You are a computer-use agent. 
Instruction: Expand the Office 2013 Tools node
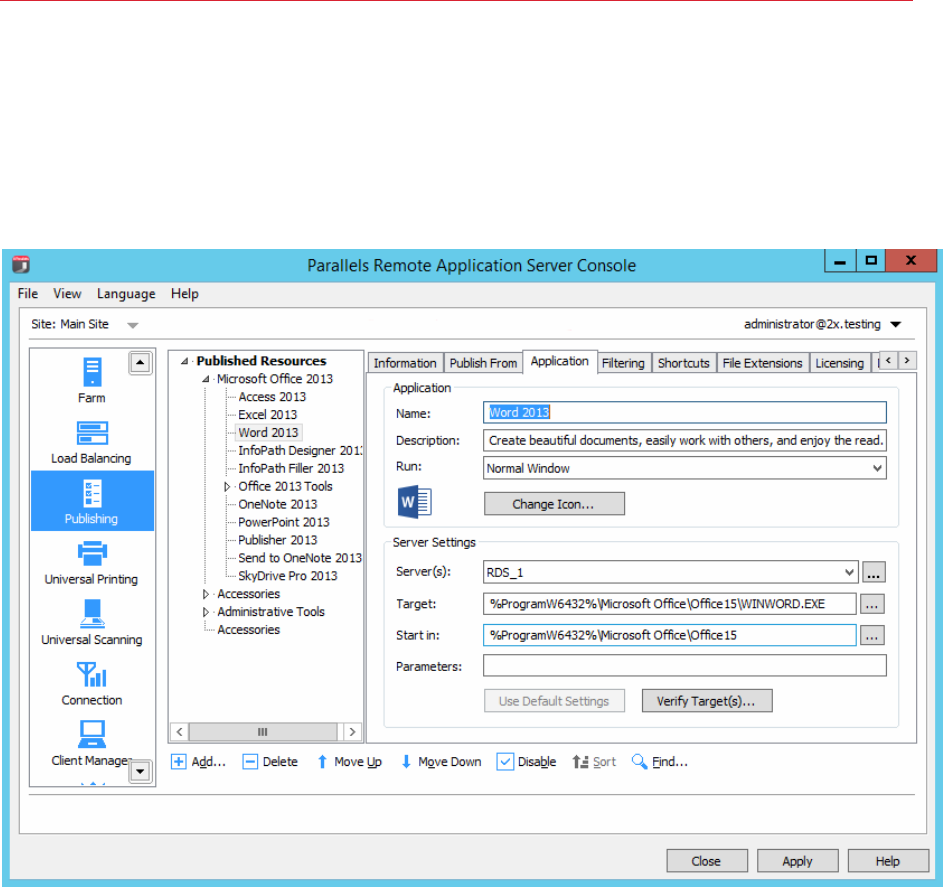tap(227, 486)
